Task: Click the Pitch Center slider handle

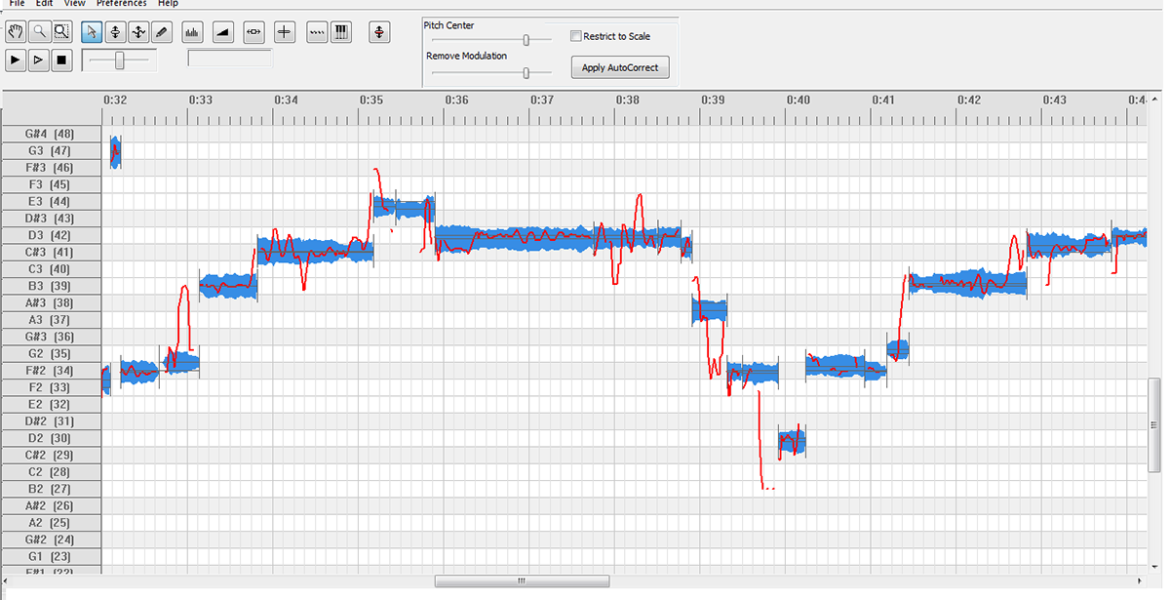Action: (526, 40)
